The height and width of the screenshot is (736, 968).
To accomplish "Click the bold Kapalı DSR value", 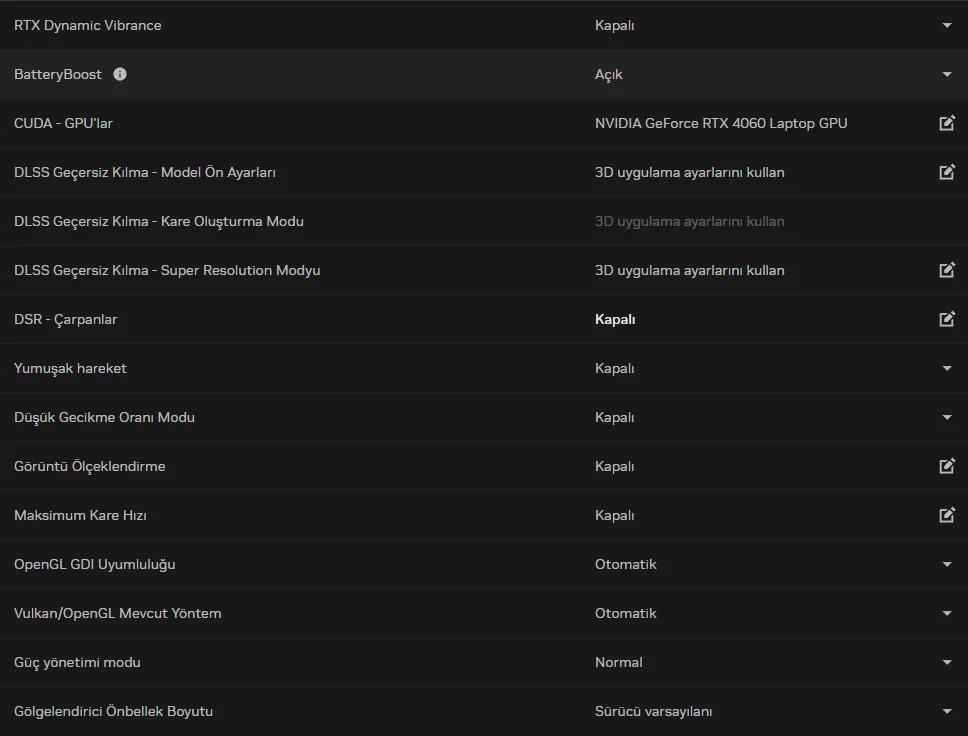I will tap(615, 319).
